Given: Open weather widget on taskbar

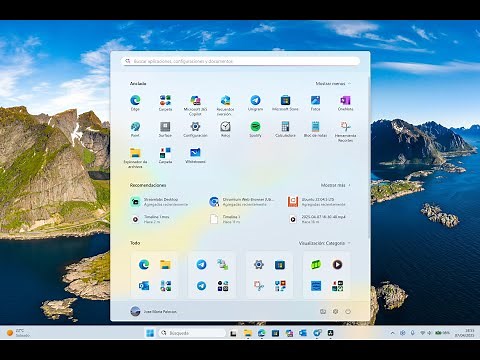Looking at the screenshot, I should (18, 333).
